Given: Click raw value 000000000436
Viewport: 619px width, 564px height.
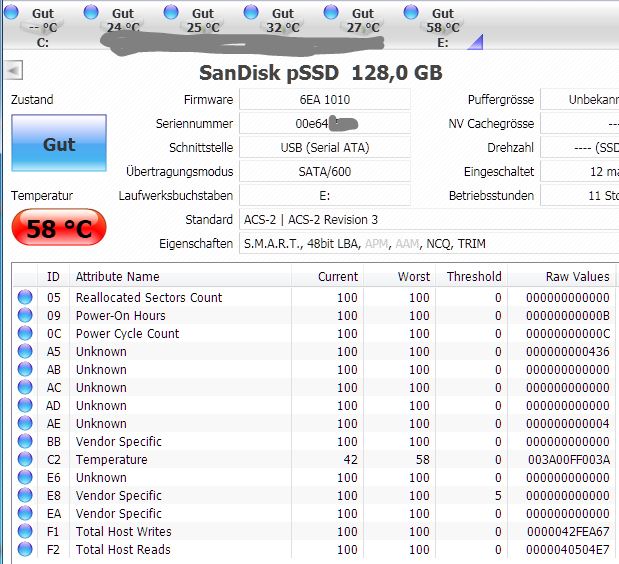Looking at the screenshot, I should pyautogui.click(x=568, y=351).
